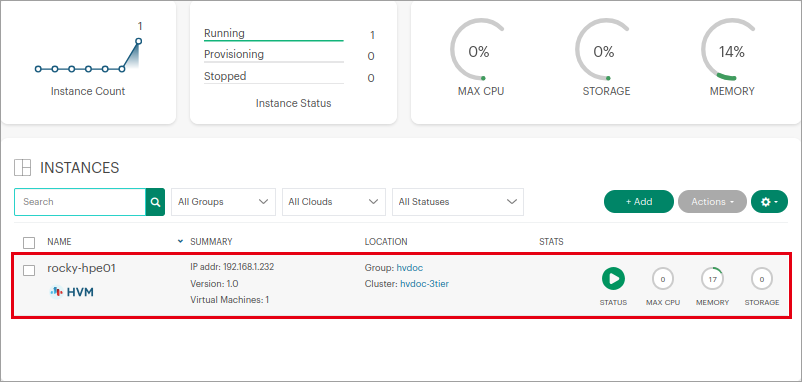Click the + Add button
802x382 pixels.
tap(639, 201)
